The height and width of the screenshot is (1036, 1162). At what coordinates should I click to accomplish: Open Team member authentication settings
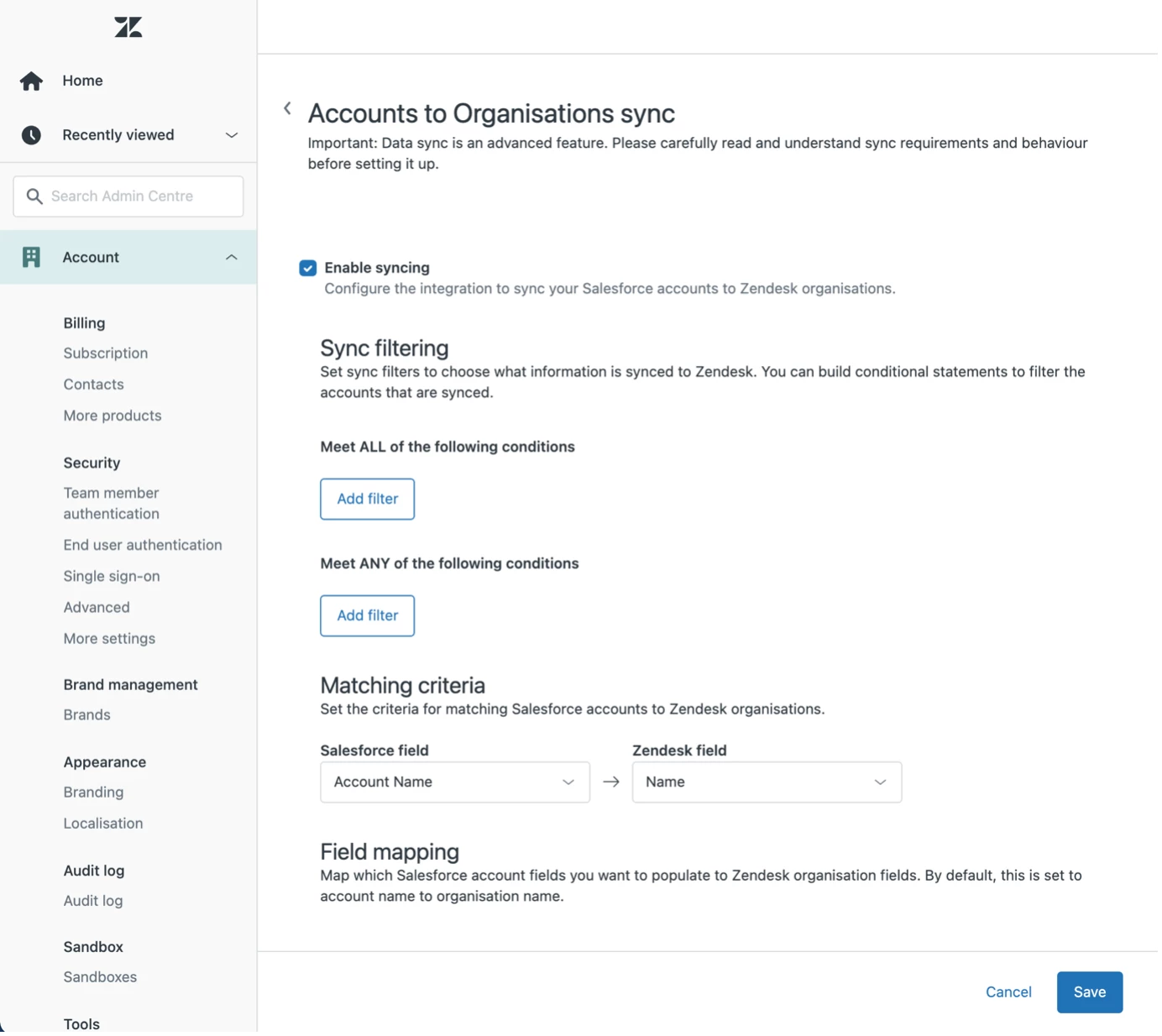112,504
